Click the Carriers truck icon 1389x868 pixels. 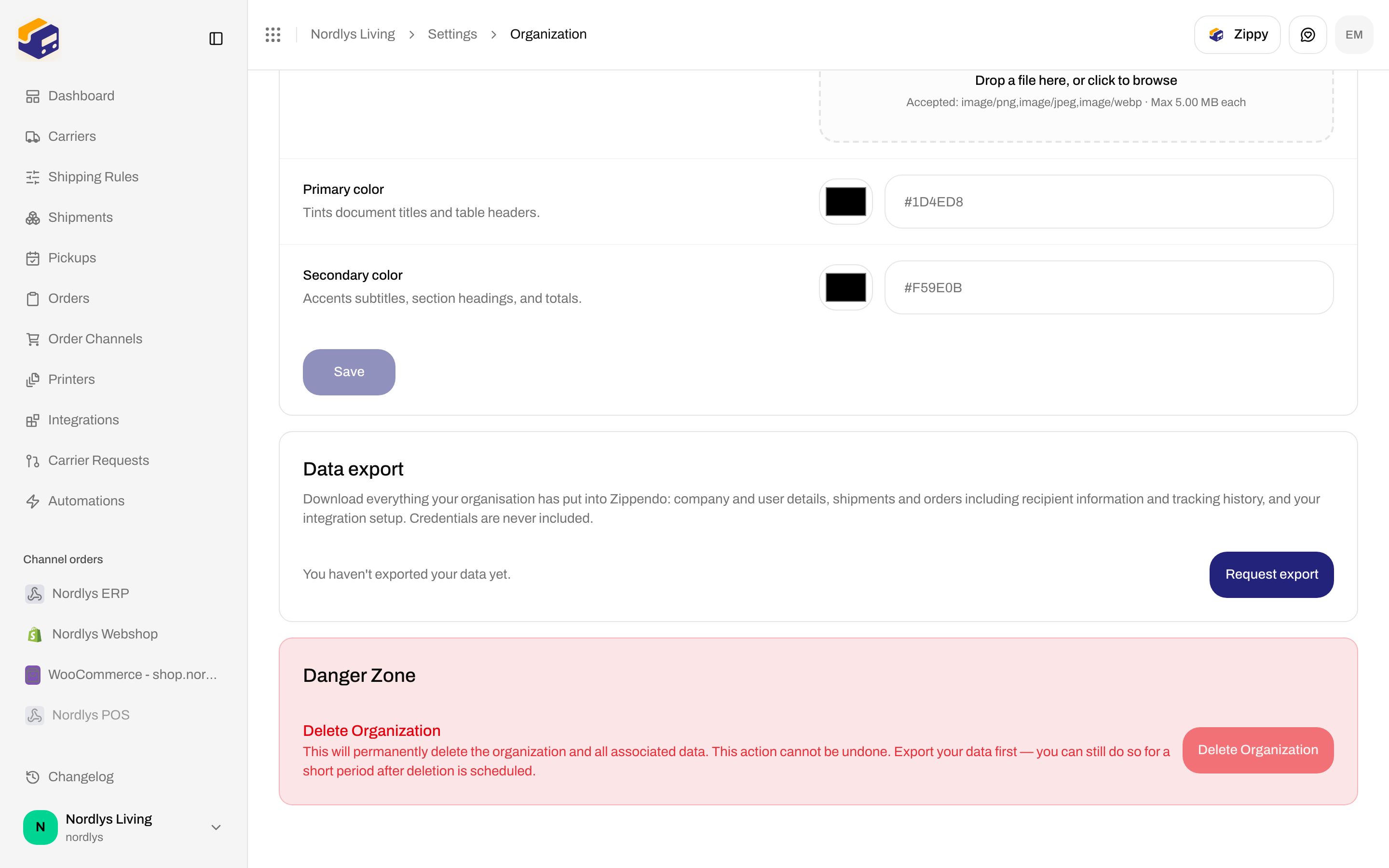coord(33,136)
